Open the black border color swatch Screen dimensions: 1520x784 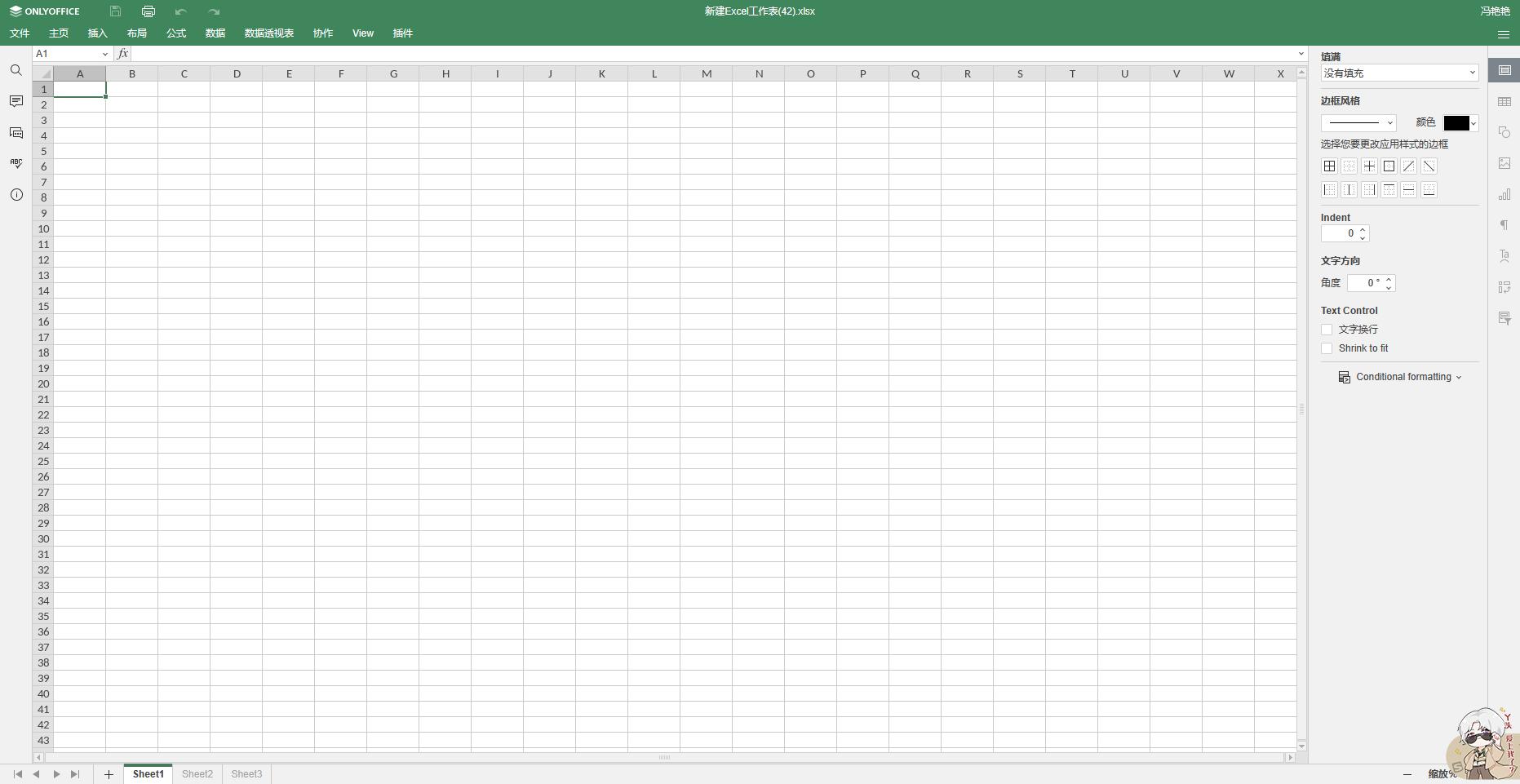tap(1460, 123)
